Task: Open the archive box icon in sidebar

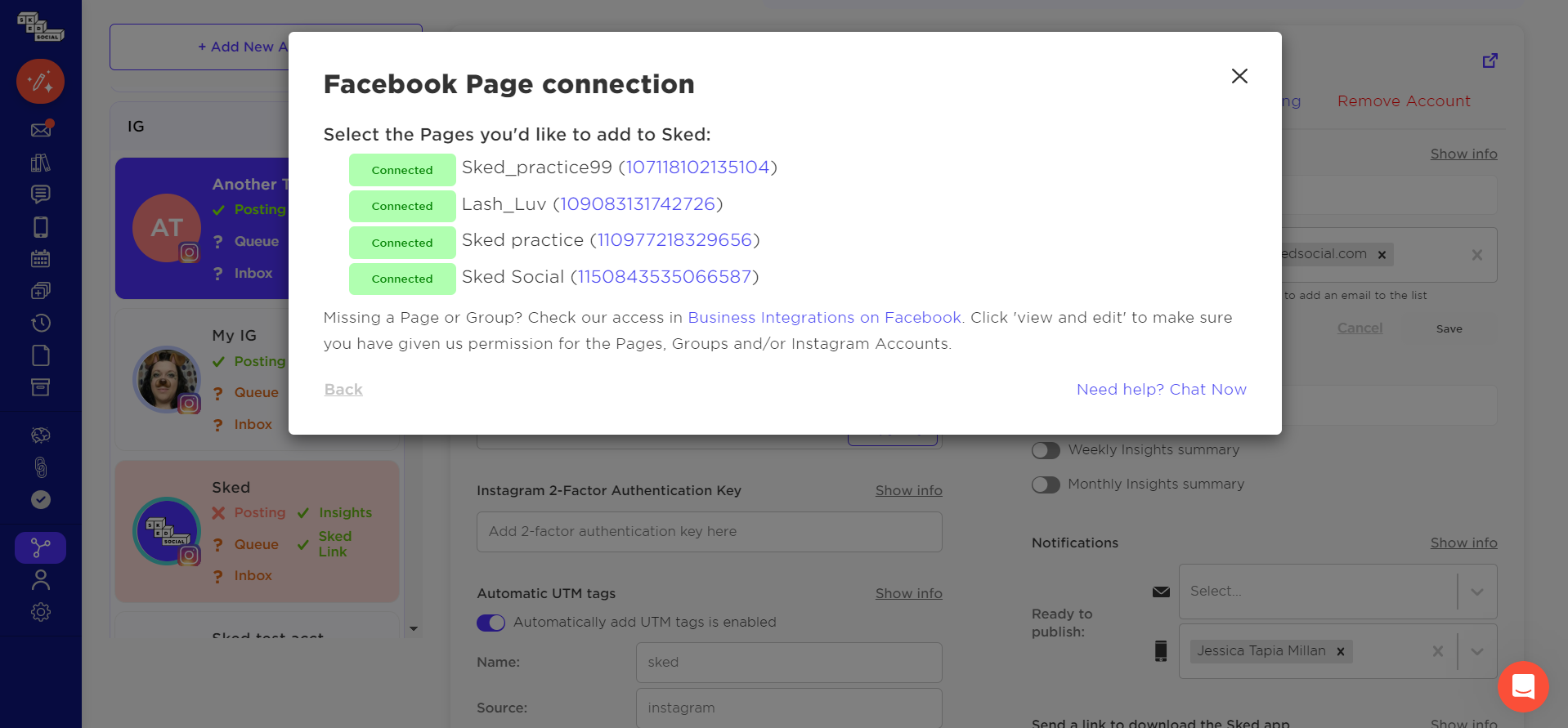Action: click(x=40, y=387)
